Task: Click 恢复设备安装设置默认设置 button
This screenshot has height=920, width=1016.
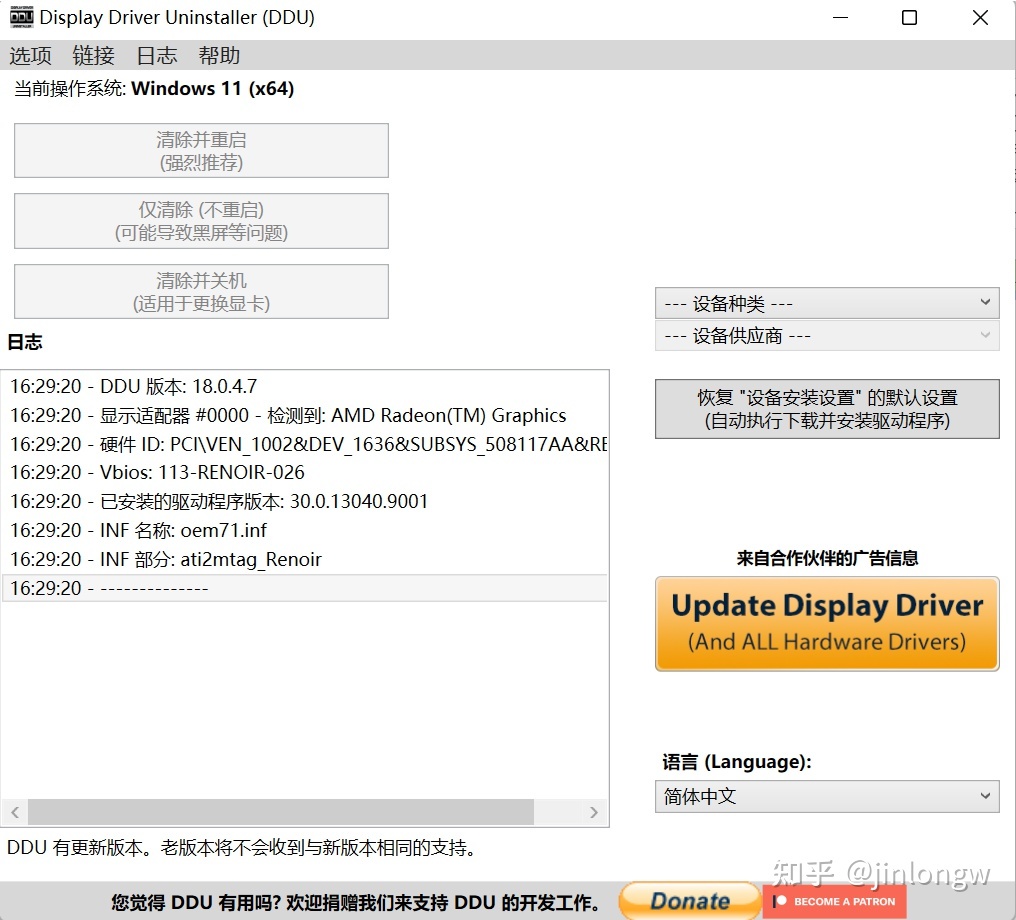Action: (x=827, y=409)
